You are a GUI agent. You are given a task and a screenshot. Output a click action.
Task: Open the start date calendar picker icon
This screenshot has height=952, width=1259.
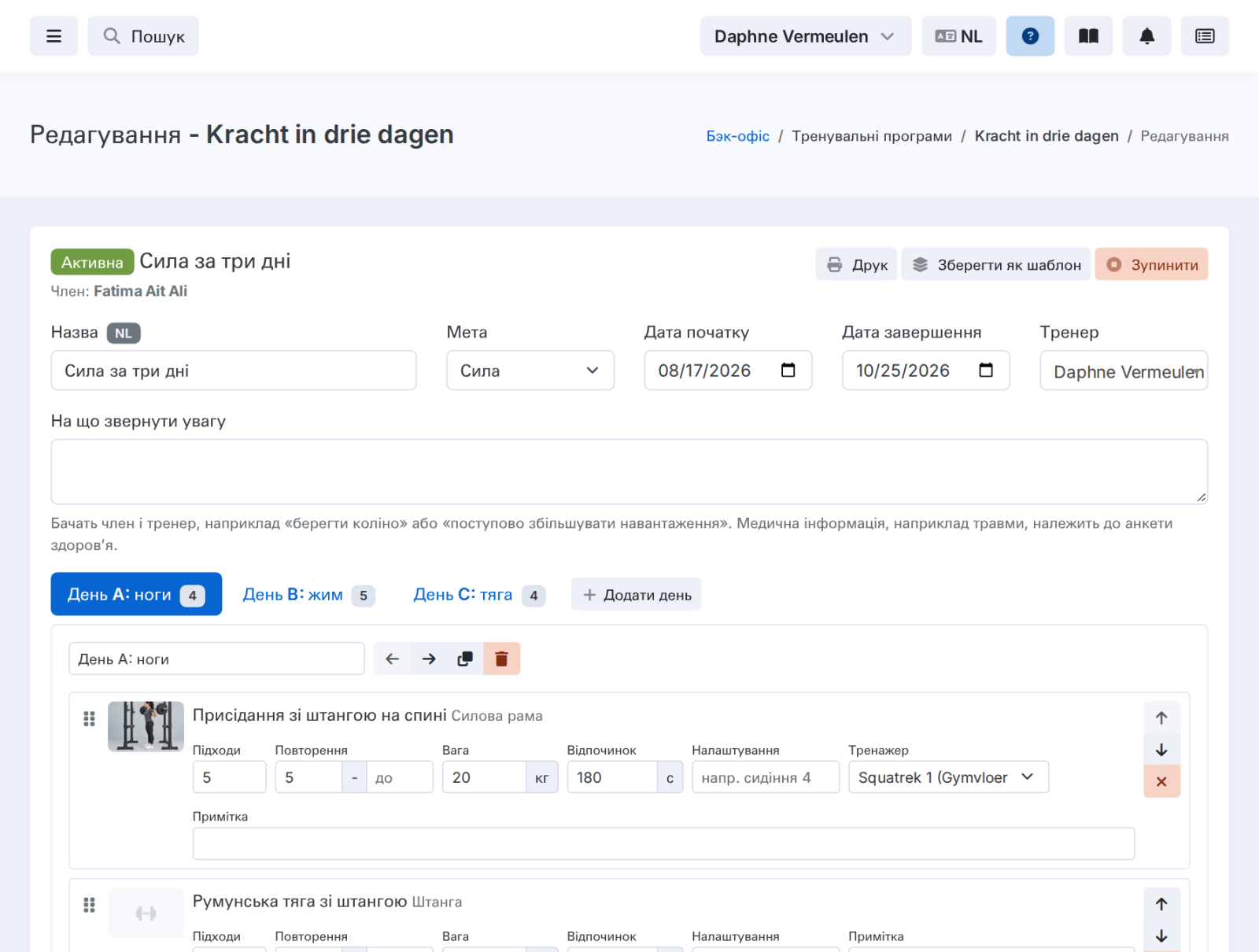point(788,371)
